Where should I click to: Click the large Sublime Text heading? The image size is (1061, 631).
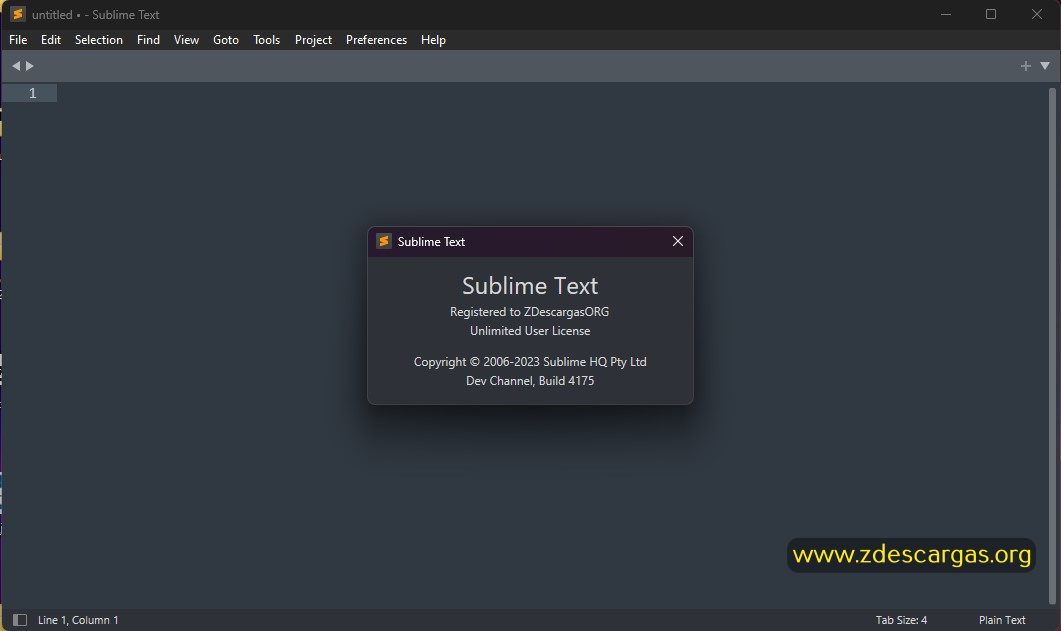[530, 285]
